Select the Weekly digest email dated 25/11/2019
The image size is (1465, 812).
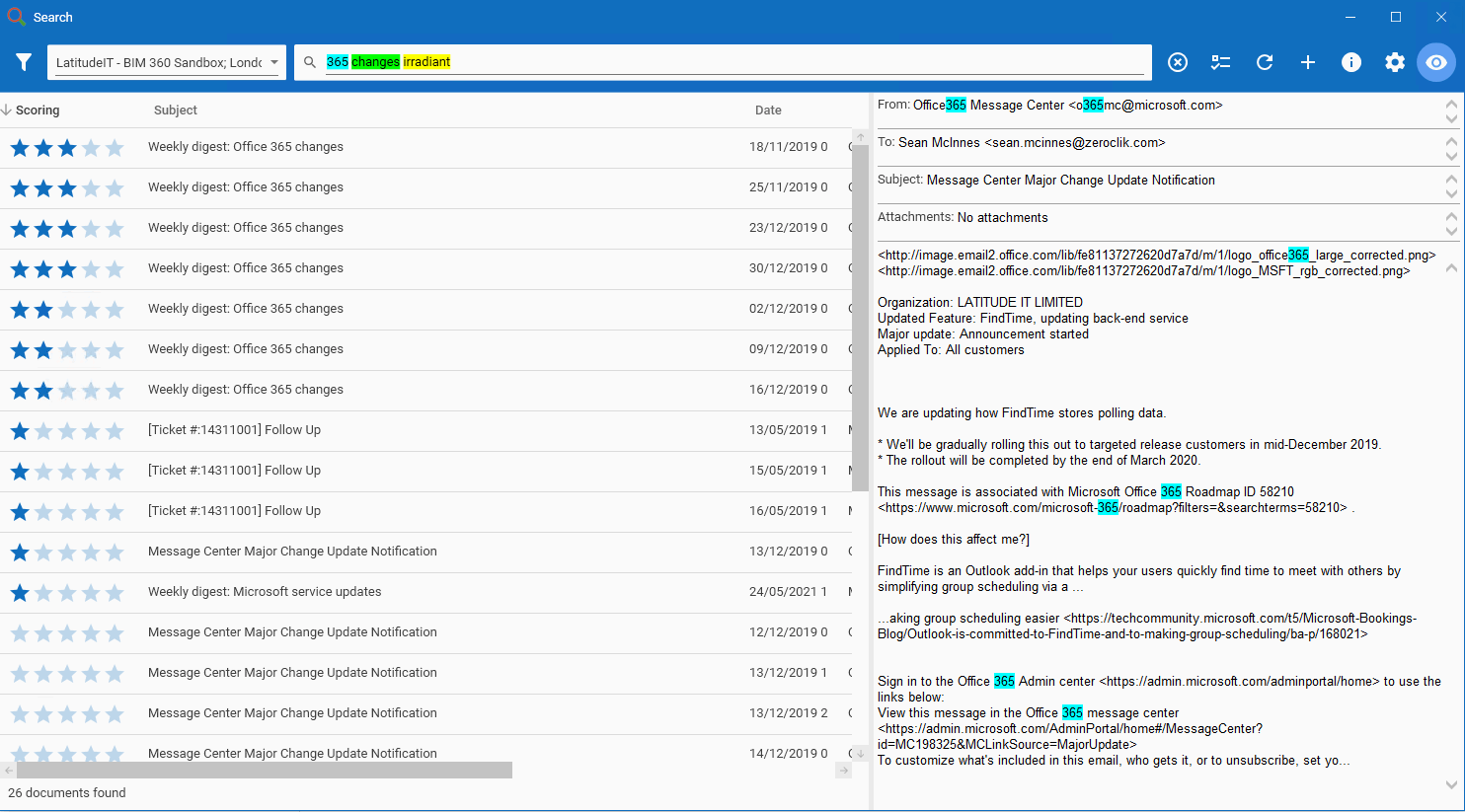pyautogui.click(x=425, y=187)
